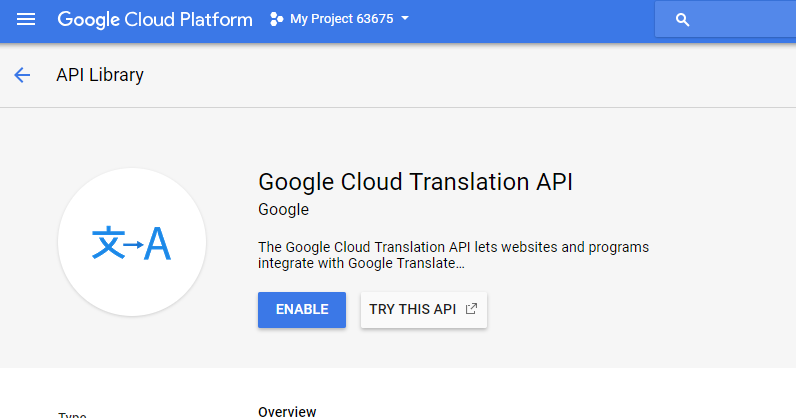
Task: Click the Overview section heading
Action: click(287, 411)
